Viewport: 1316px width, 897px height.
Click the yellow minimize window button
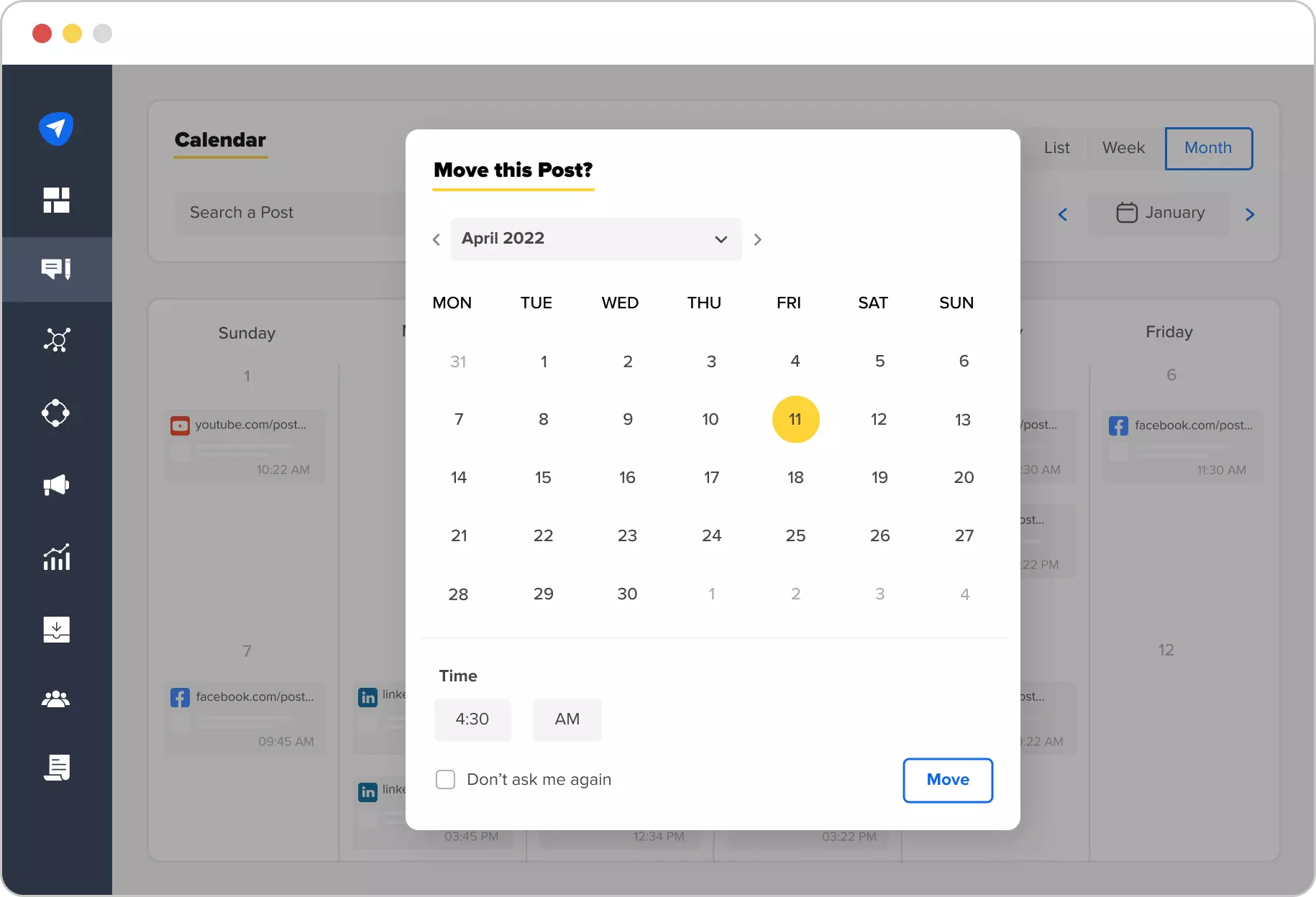click(73, 33)
